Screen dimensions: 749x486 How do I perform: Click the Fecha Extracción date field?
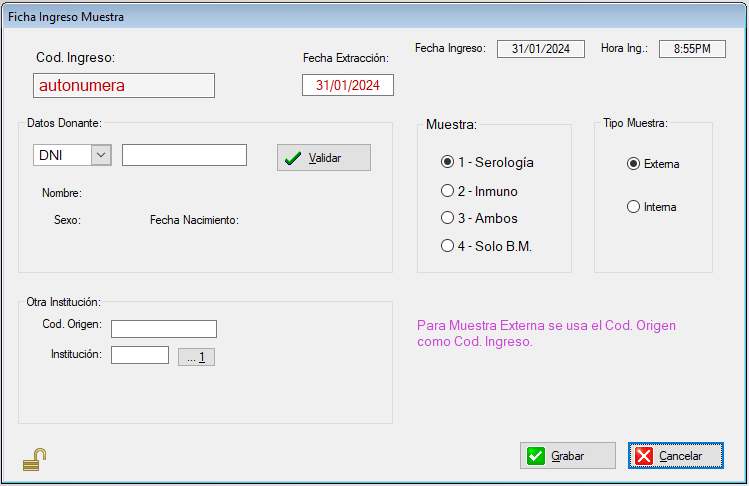pos(348,86)
